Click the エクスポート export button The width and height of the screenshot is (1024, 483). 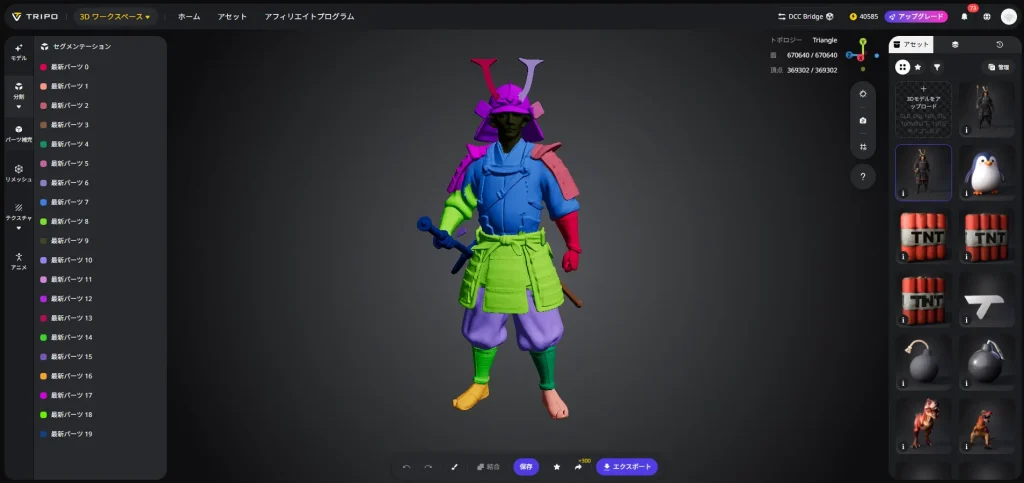[627, 467]
